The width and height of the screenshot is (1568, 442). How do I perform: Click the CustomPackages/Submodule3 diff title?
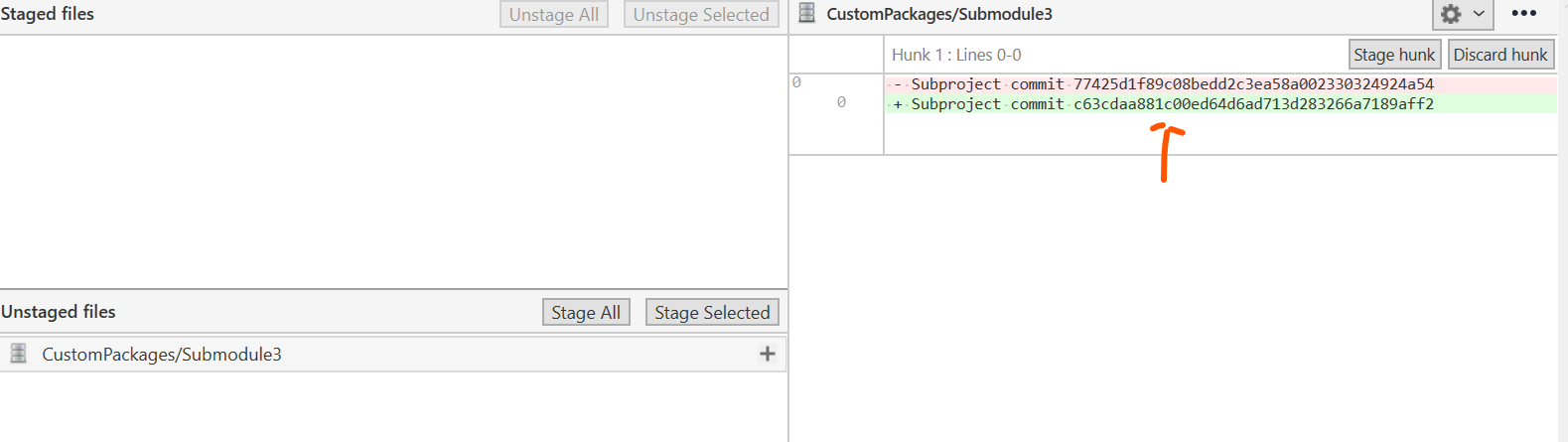939,14
